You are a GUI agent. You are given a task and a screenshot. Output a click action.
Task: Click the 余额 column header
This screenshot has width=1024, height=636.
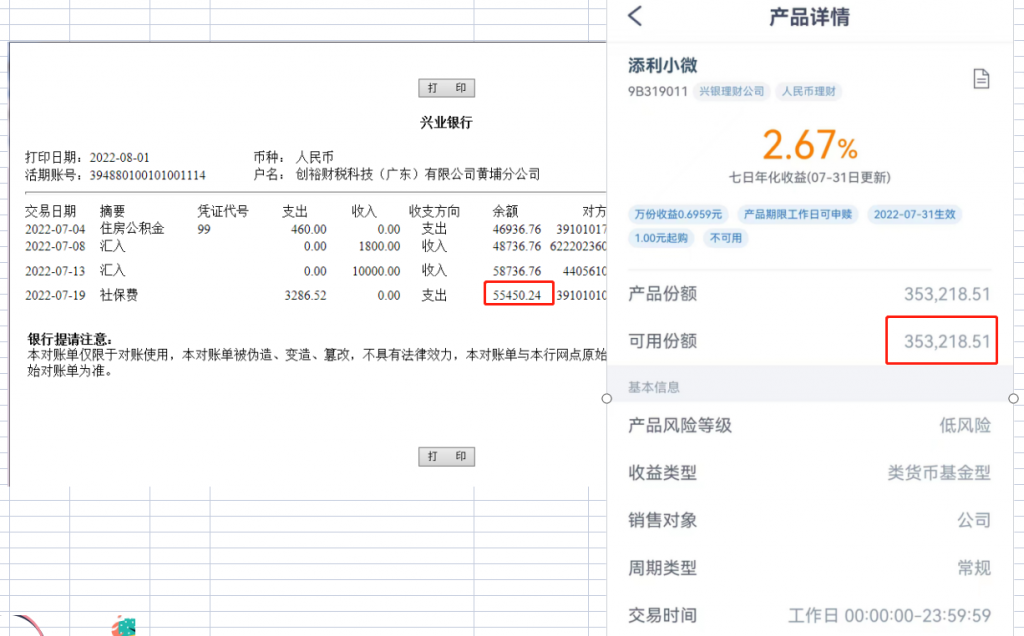click(505, 212)
